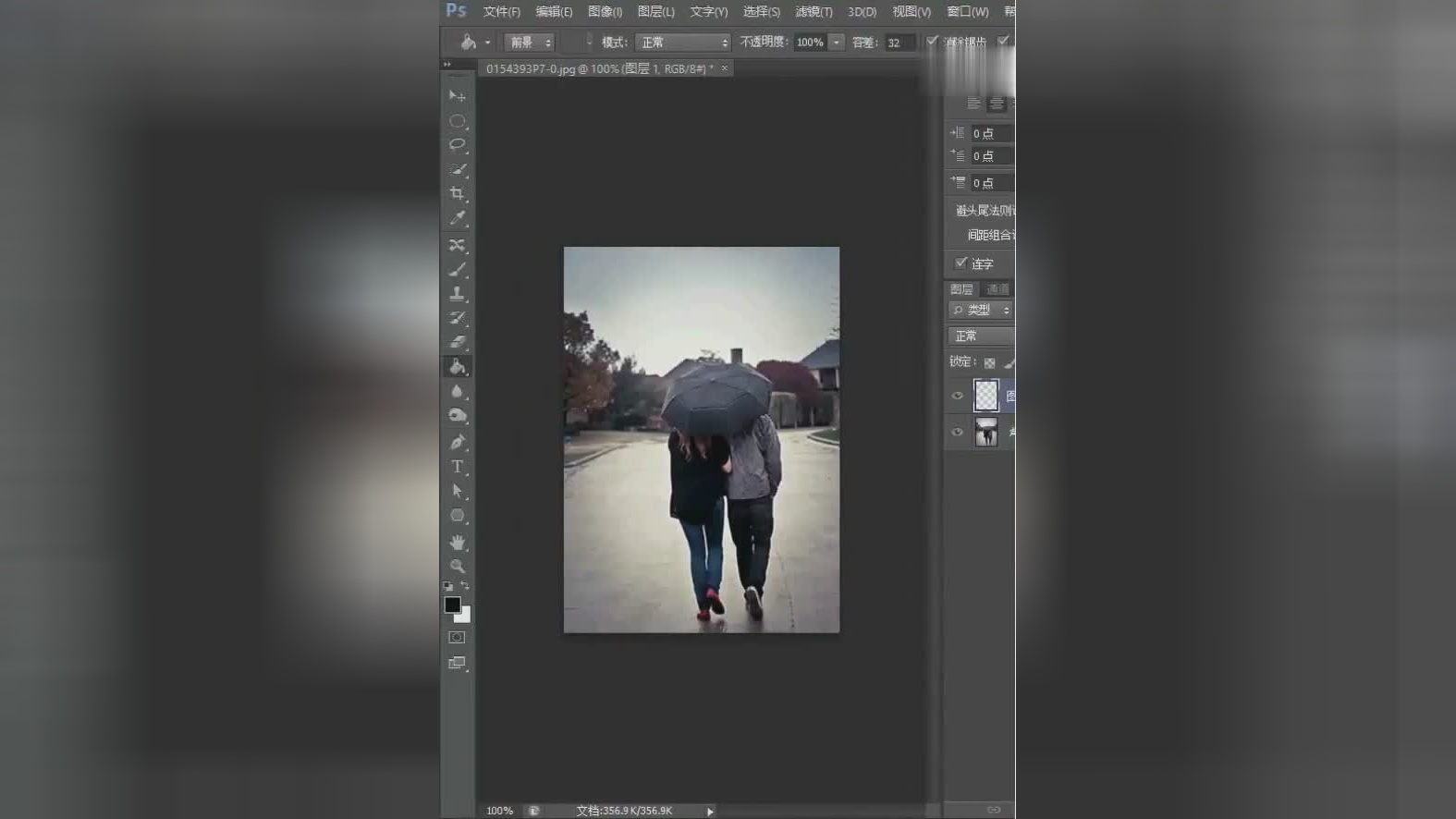Select the transparent layer 1 thumbnail
This screenshot has height=819, width=1456.
986,396
